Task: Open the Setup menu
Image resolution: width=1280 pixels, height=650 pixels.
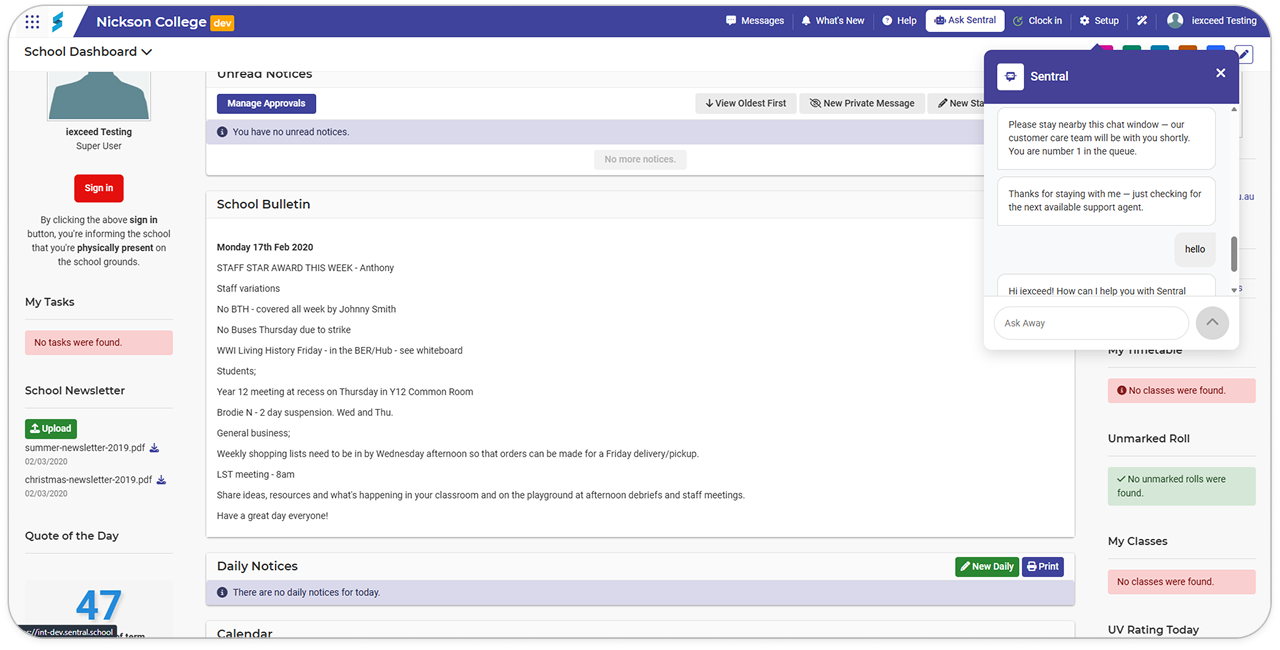Action: click(1099, 21)
